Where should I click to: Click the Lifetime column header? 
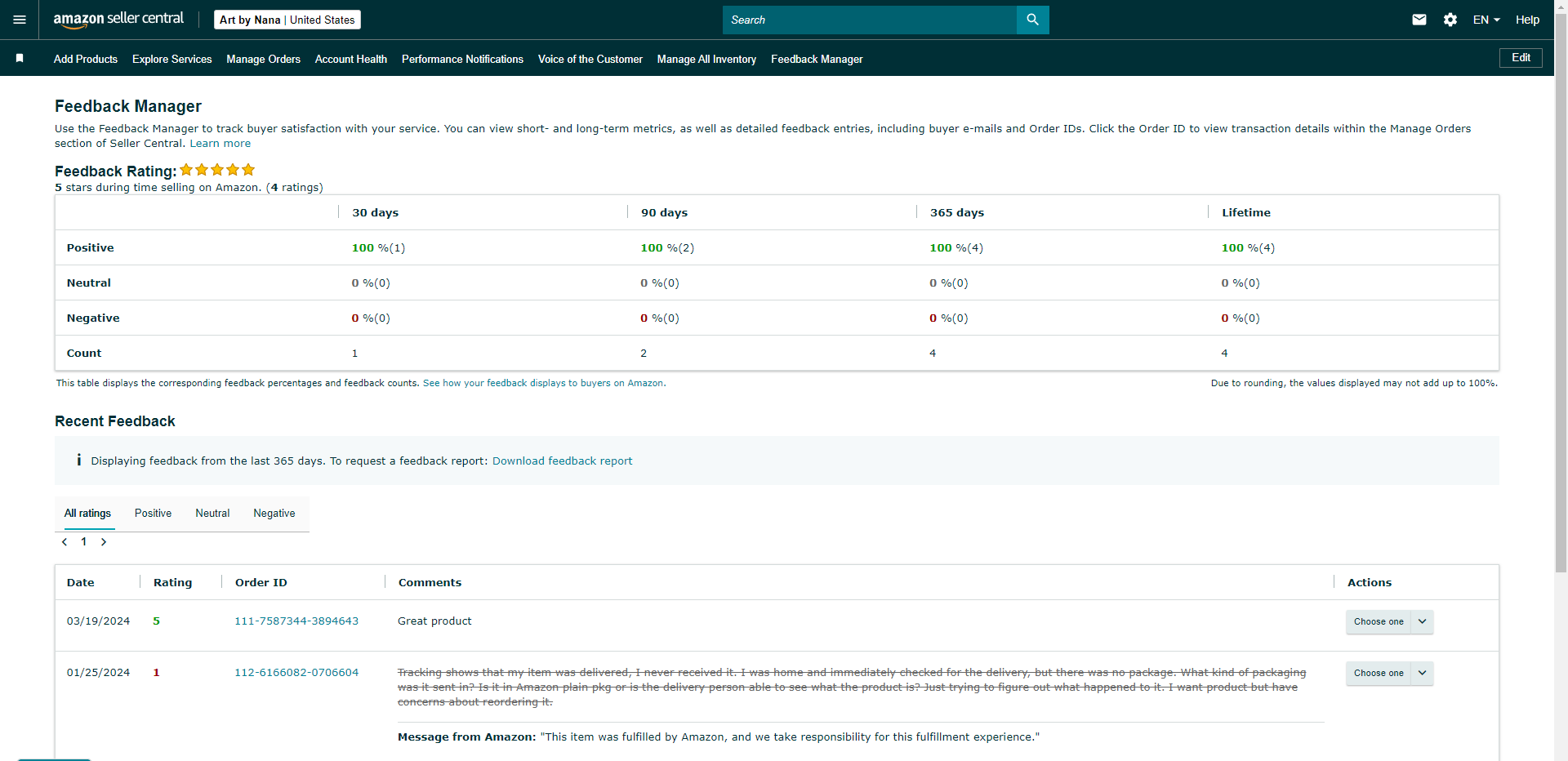pyautogui.click(x=1246, y=212)
